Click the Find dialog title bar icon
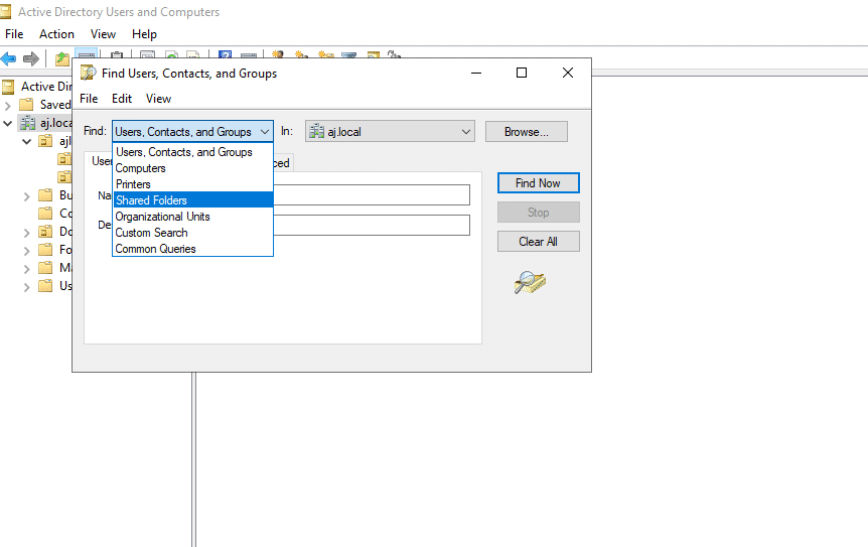This screenshot has width=868, height=547. point(88,73)
